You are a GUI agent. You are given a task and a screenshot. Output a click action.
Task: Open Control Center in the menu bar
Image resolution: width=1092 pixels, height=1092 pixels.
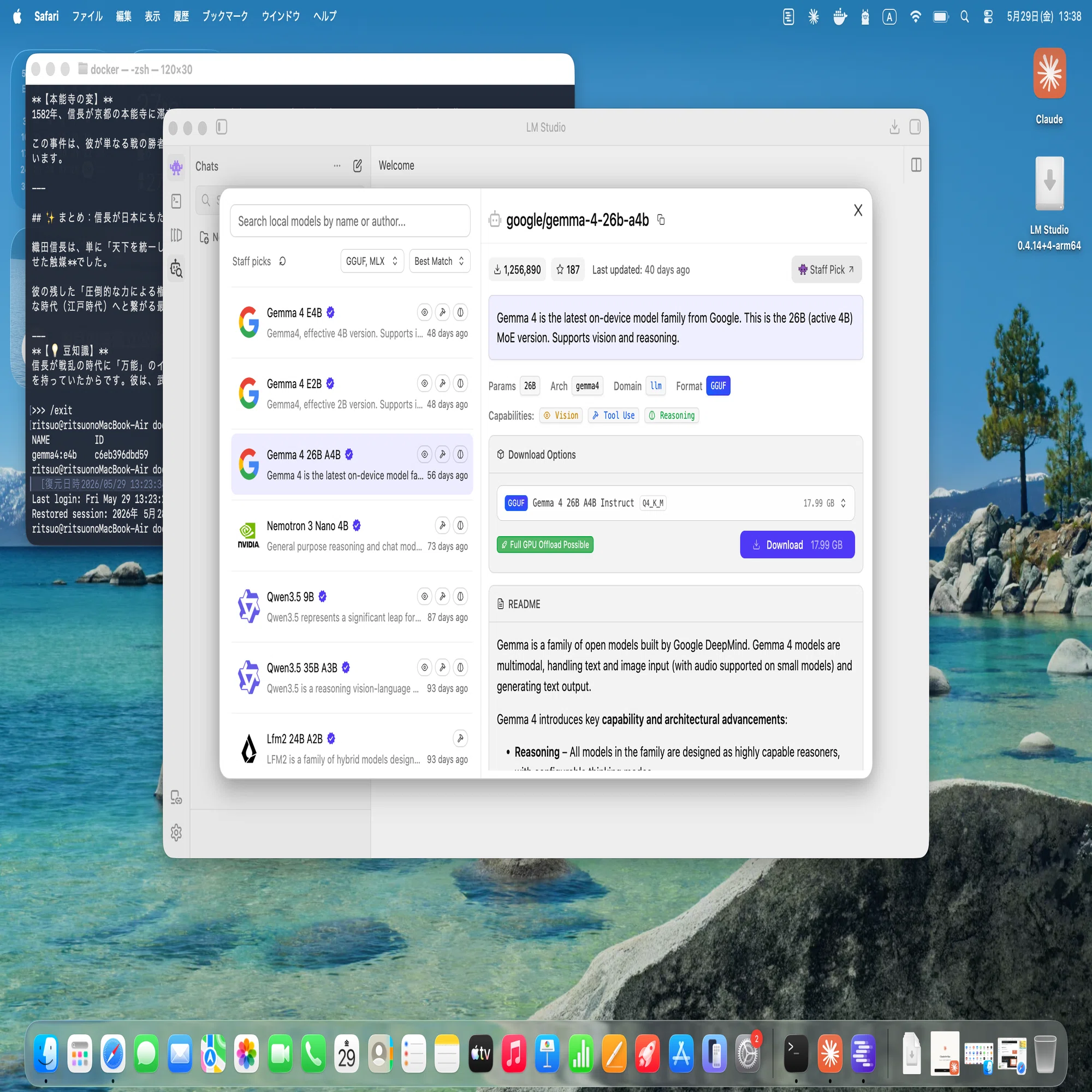[988, 16]
